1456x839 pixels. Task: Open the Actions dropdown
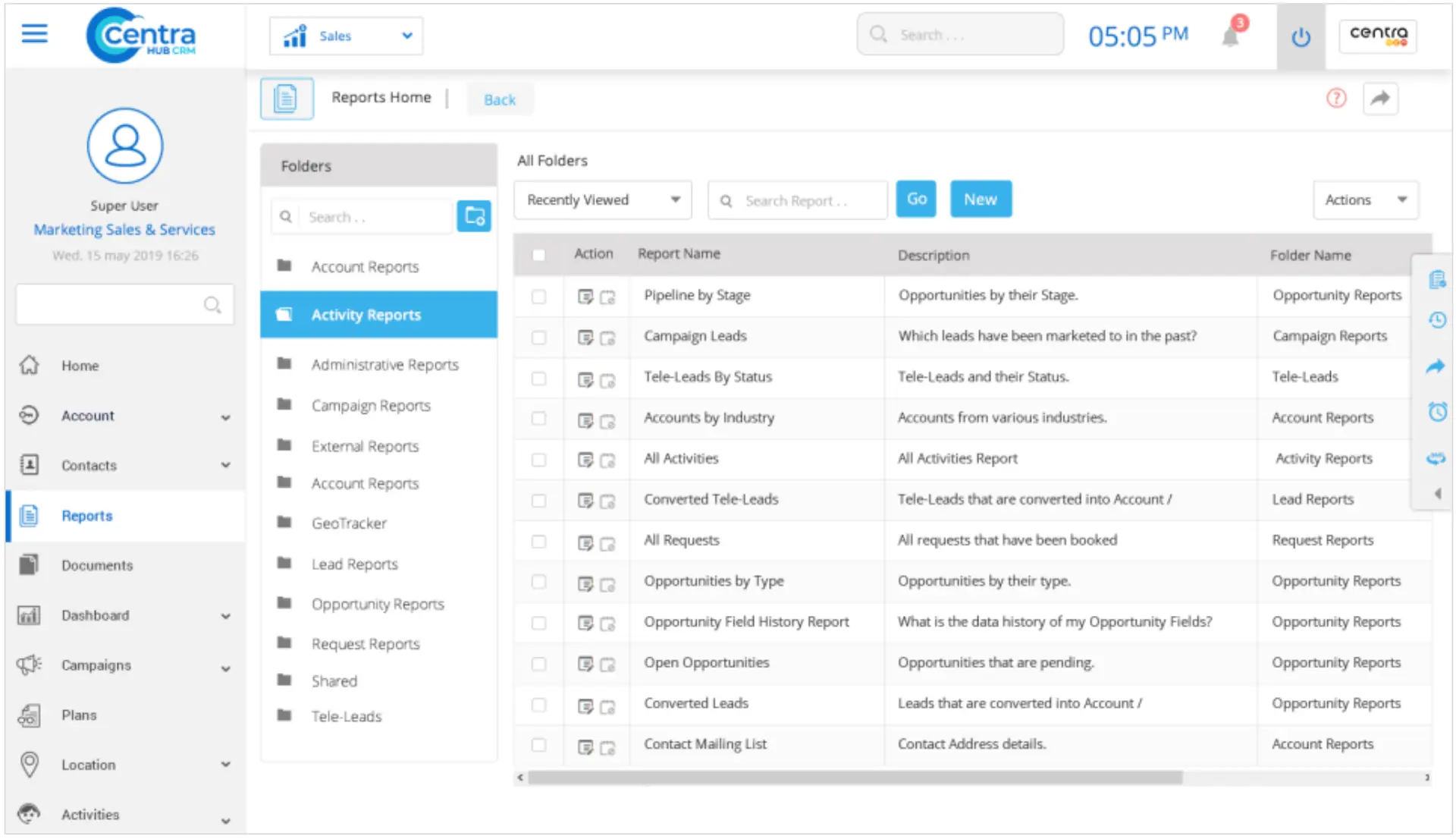coord(1365,200)
